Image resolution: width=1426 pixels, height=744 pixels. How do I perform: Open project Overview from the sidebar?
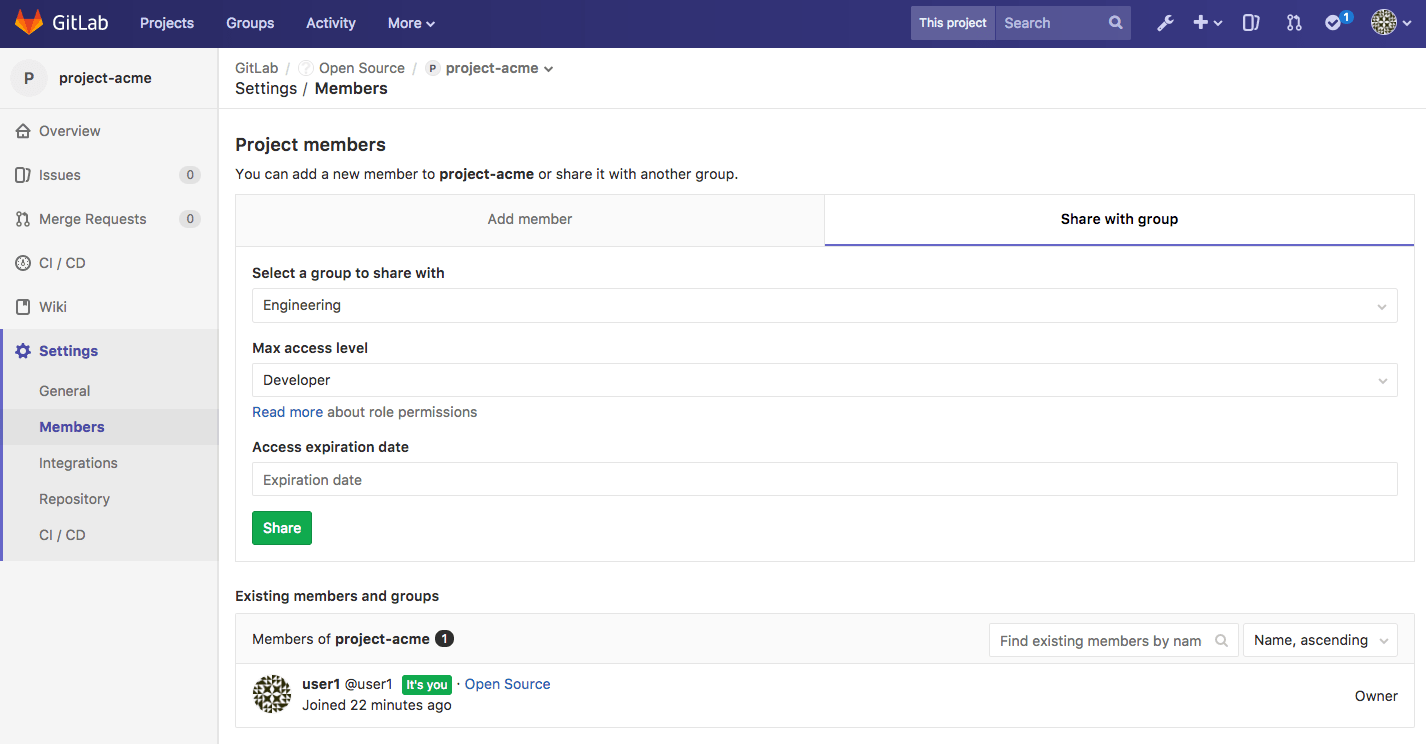click(69, 131)
